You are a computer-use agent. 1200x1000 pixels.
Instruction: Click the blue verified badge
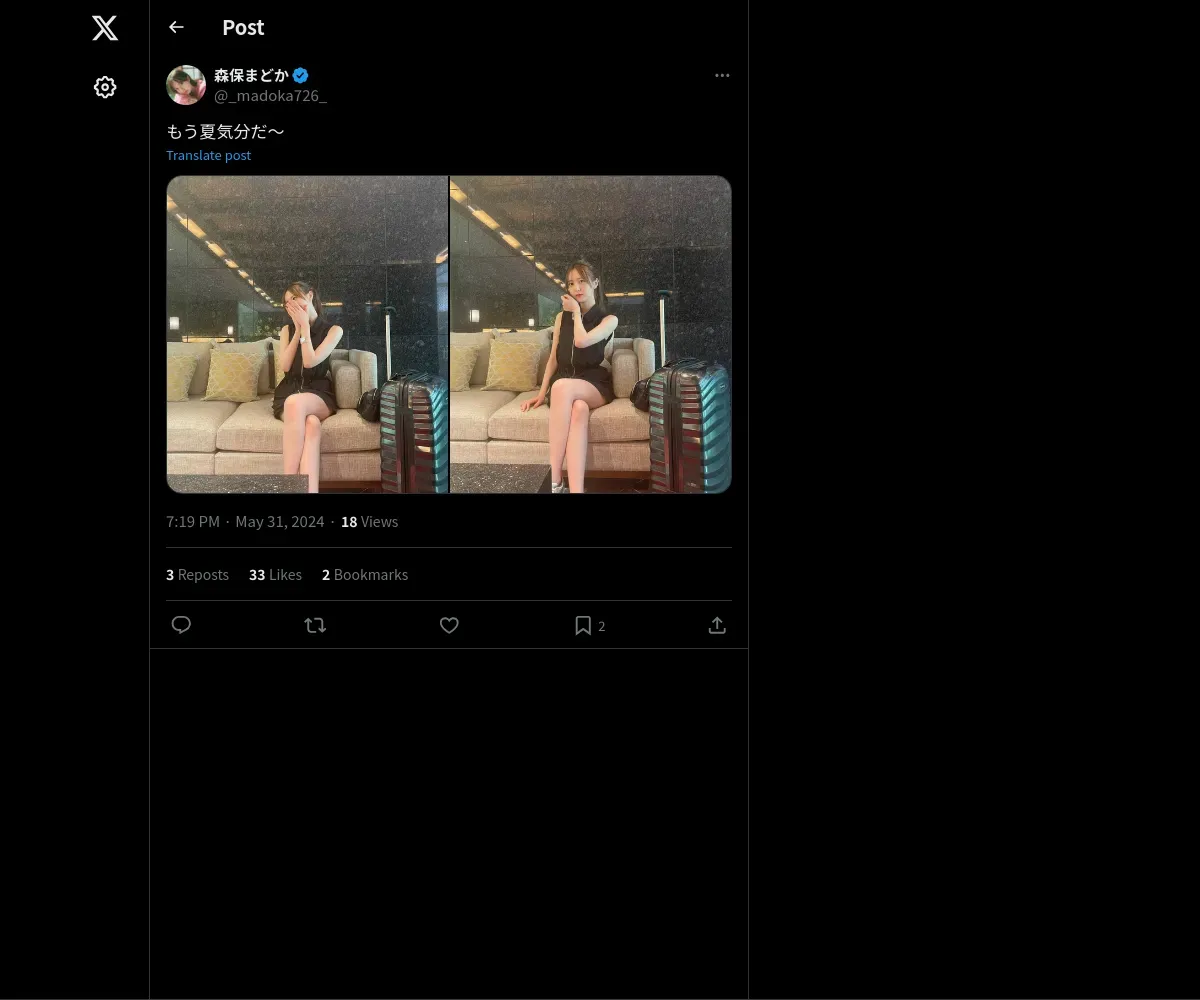301,75
